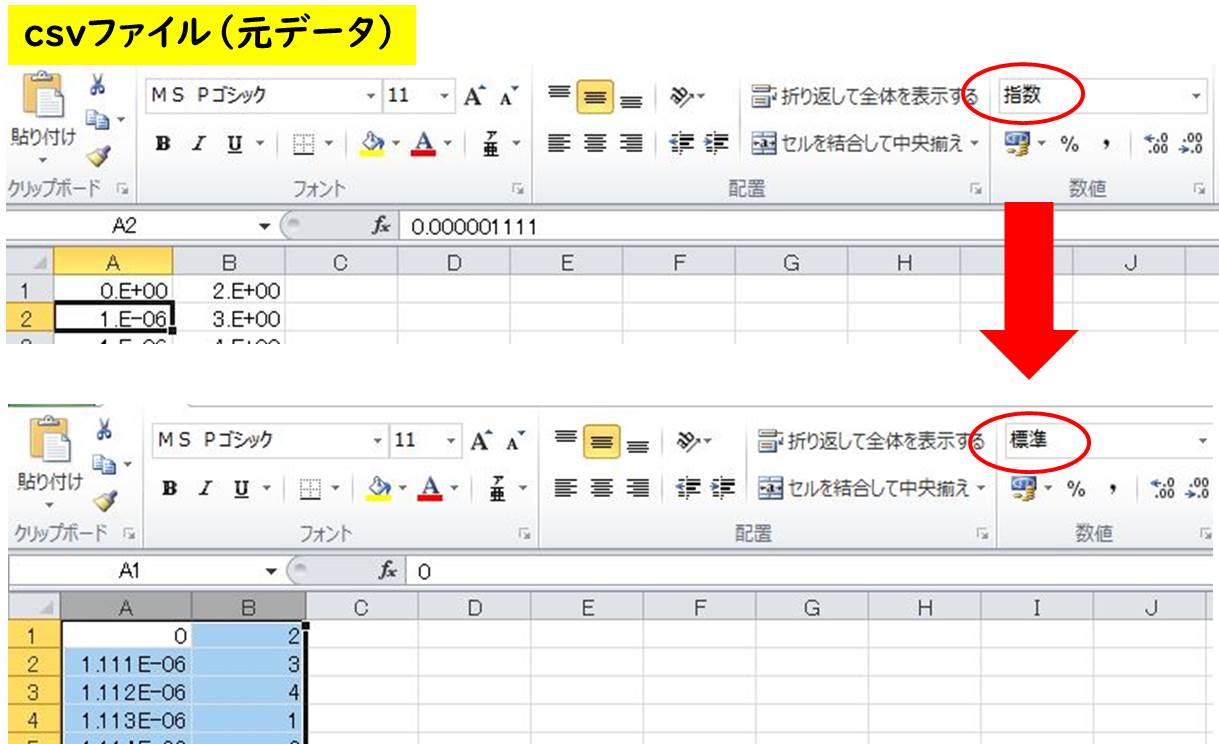This screenshot has width=1219, height=744.
Task: Click comma style button in the upper ribbon
Action: [1108, 143]
